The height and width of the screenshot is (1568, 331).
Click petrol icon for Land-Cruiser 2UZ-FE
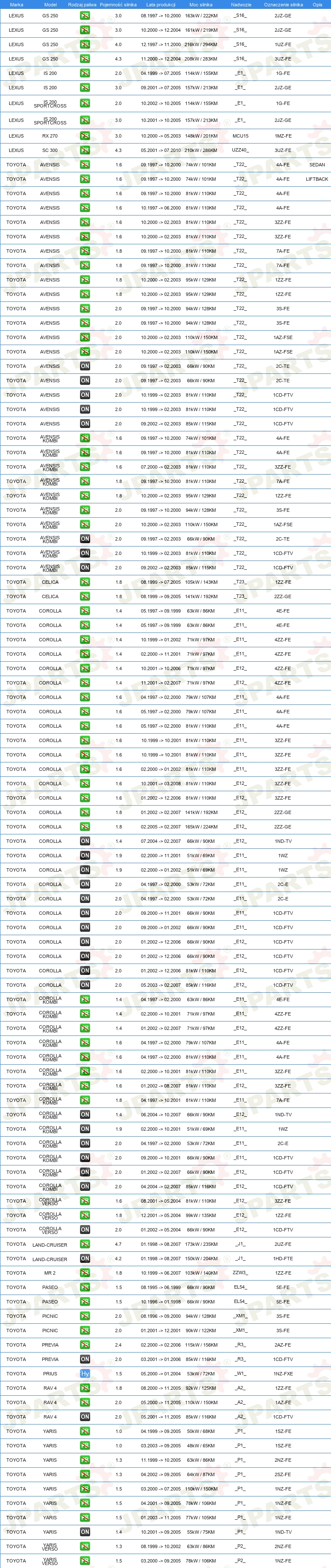click(85, 1244)
